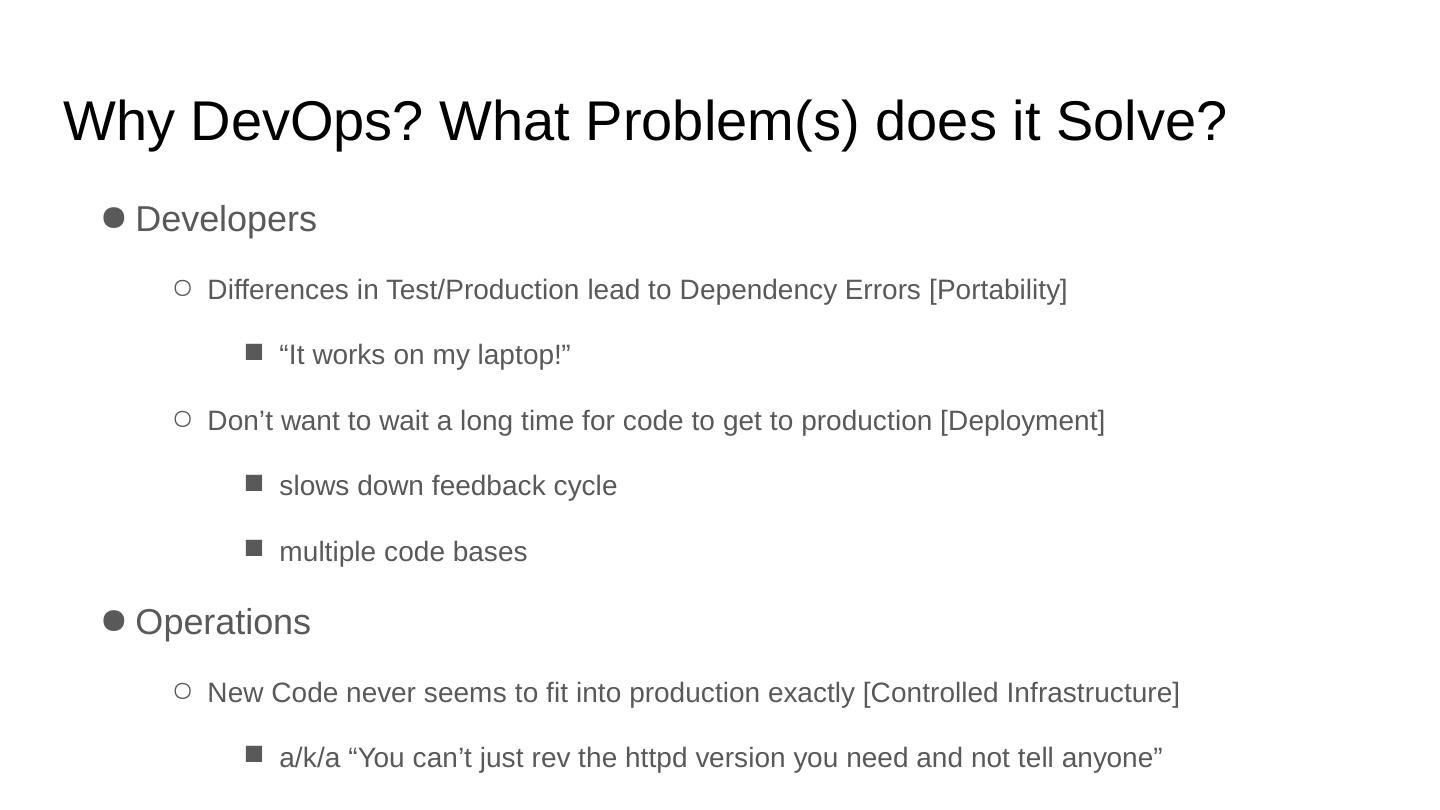Click the "[Controlled Infrastructure]" tag text
Image resolution: width=1440 pixels, height=810 pixels.
click(1021, 693)
